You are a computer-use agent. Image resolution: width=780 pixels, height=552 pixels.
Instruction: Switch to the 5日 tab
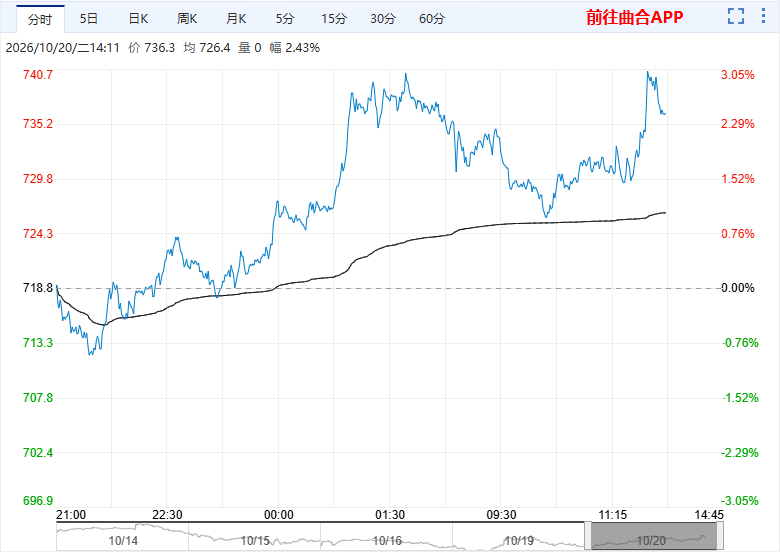tap(89, 19)
